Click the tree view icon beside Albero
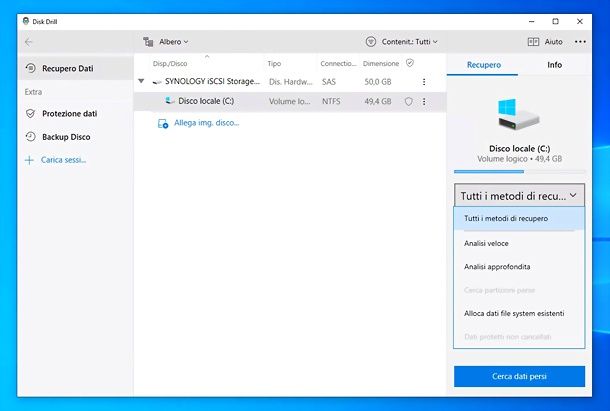Viewport: 610px width, 411px height. 148,42
